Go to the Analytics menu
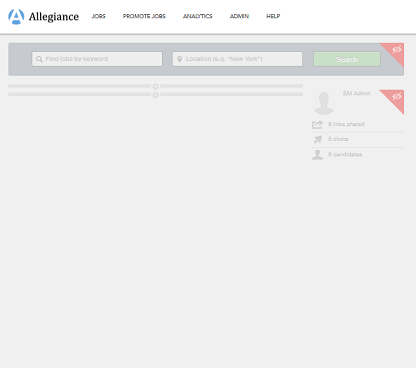The image size is (416, 368). pos(198,16)
